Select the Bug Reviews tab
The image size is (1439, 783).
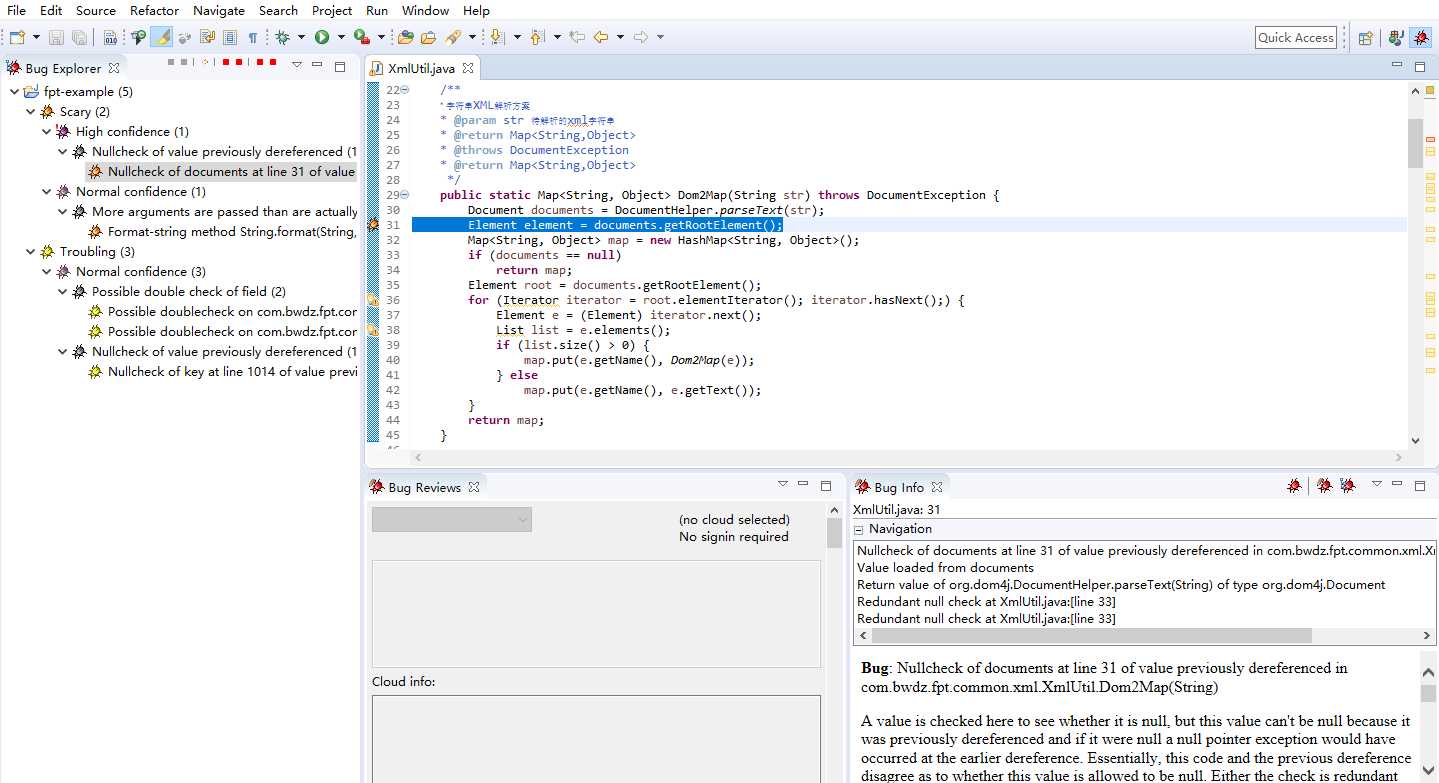(424, 487)
